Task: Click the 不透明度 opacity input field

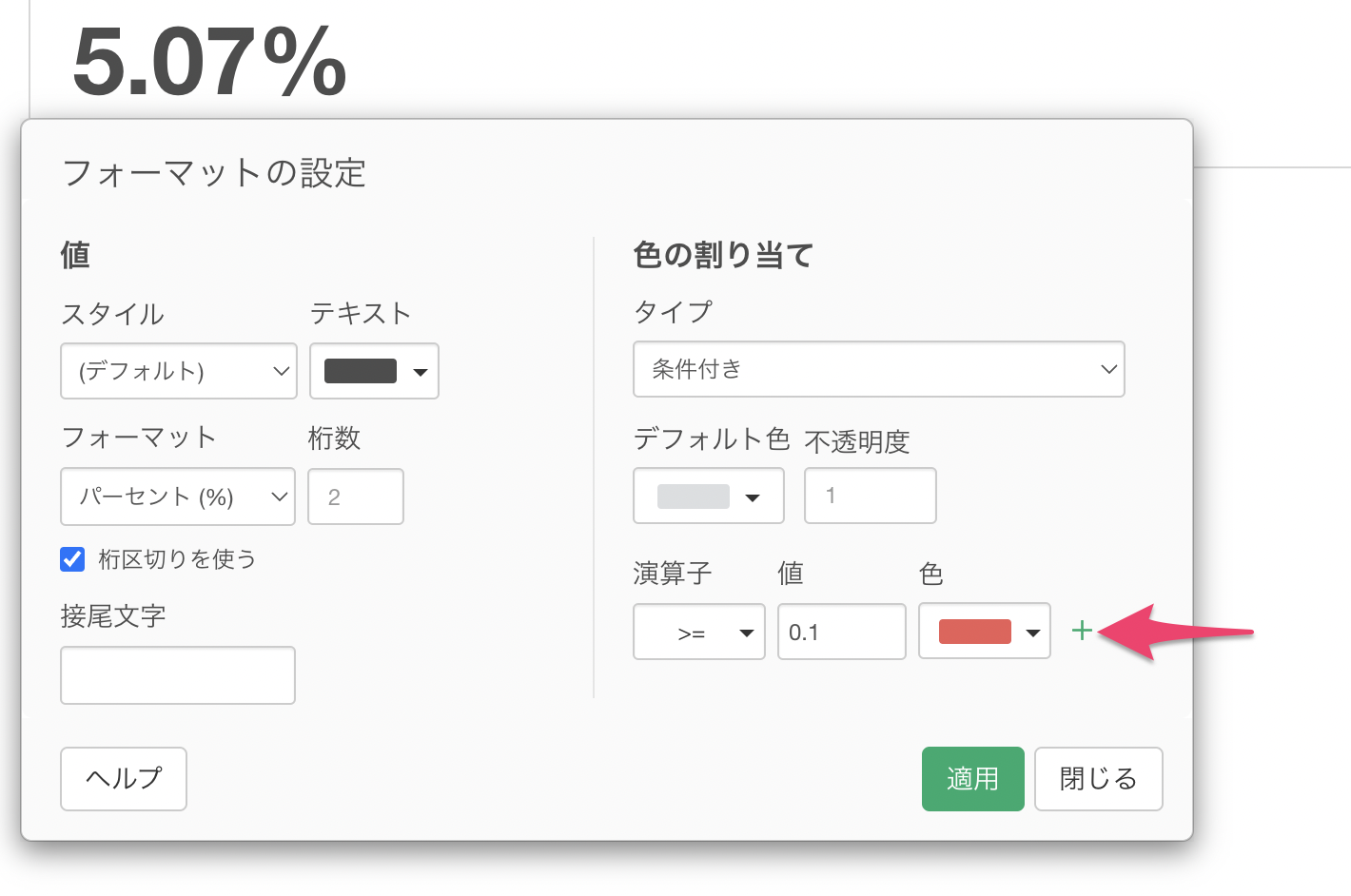Action: 870,496
